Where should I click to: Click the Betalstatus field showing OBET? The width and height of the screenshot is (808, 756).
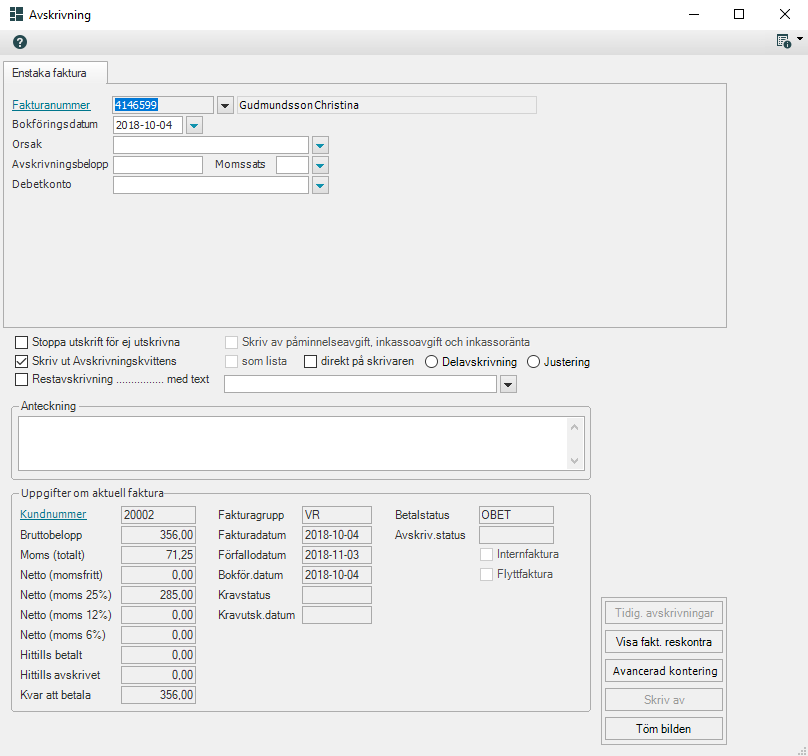point(516,515)
